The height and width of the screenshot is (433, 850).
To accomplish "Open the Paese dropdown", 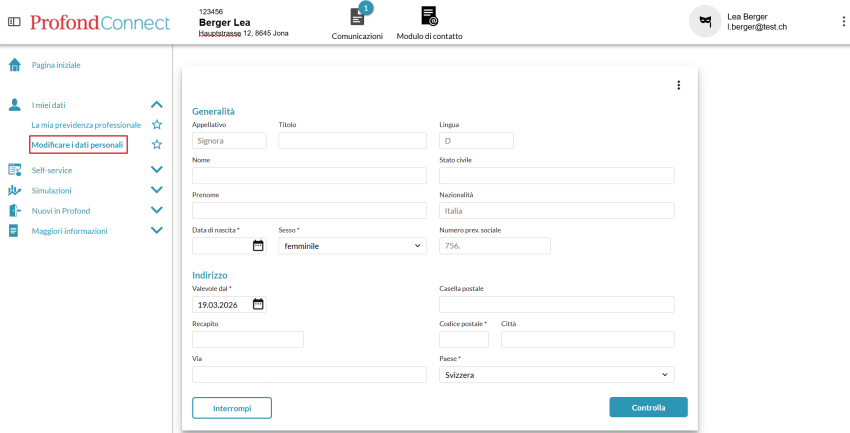I will pos(557,374).
